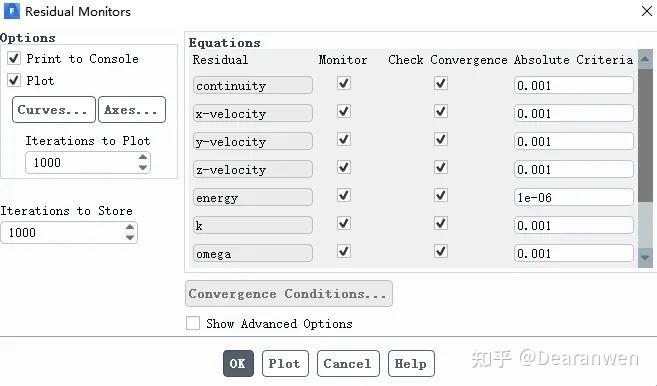Open the Axes settings button
This screenshot has width=657, height=386.
click(132, 110)
